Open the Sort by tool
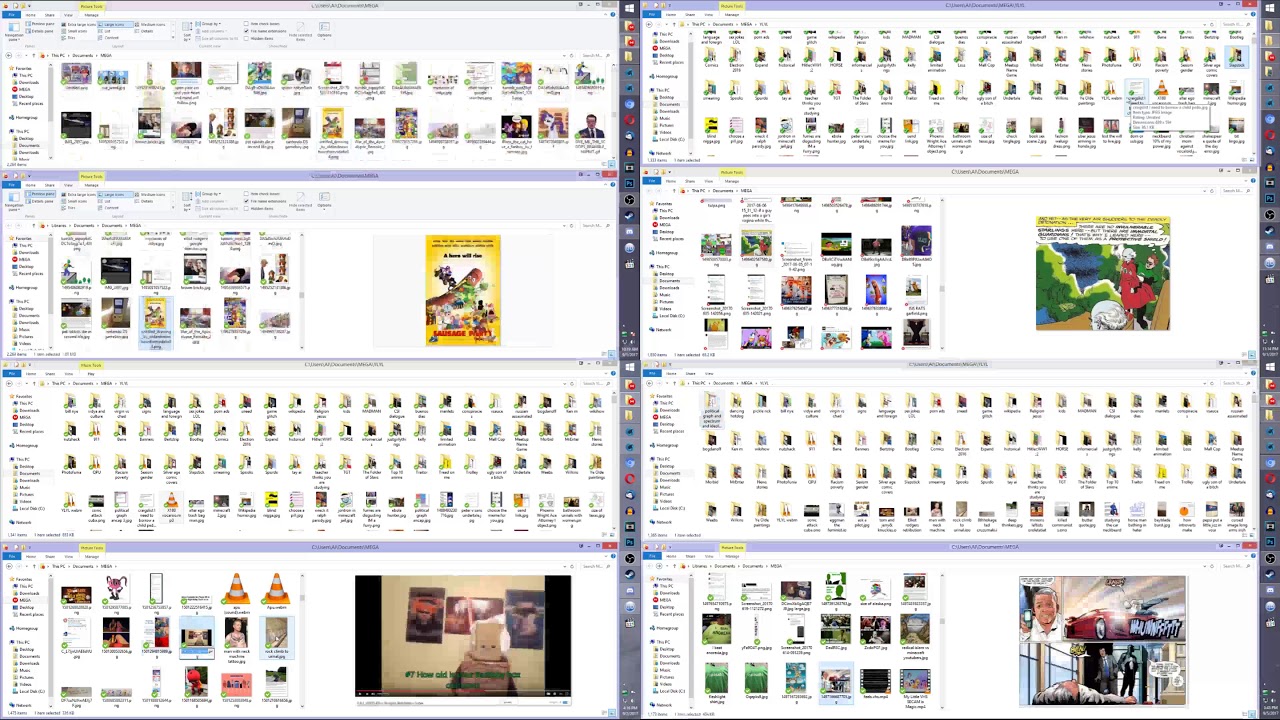The width and height of the screenshot is (1280, 720). [x=187, y=33]
